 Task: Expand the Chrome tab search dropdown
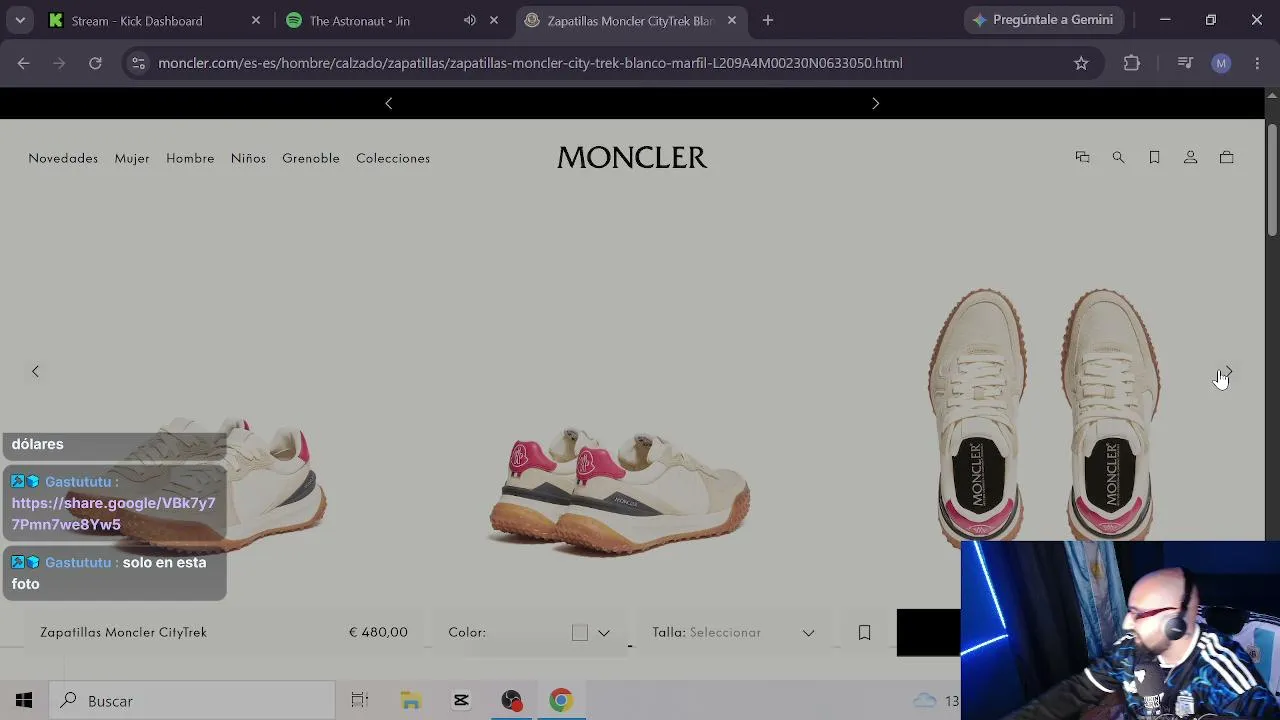click(x=20, y=20)
